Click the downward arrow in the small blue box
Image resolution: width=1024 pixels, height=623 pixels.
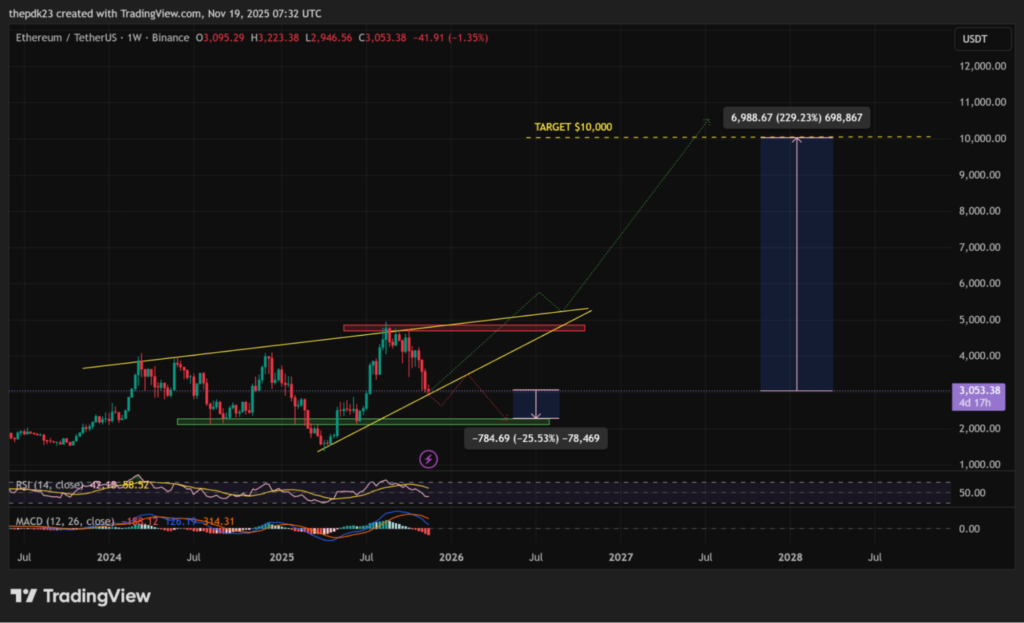click(536, 413)
